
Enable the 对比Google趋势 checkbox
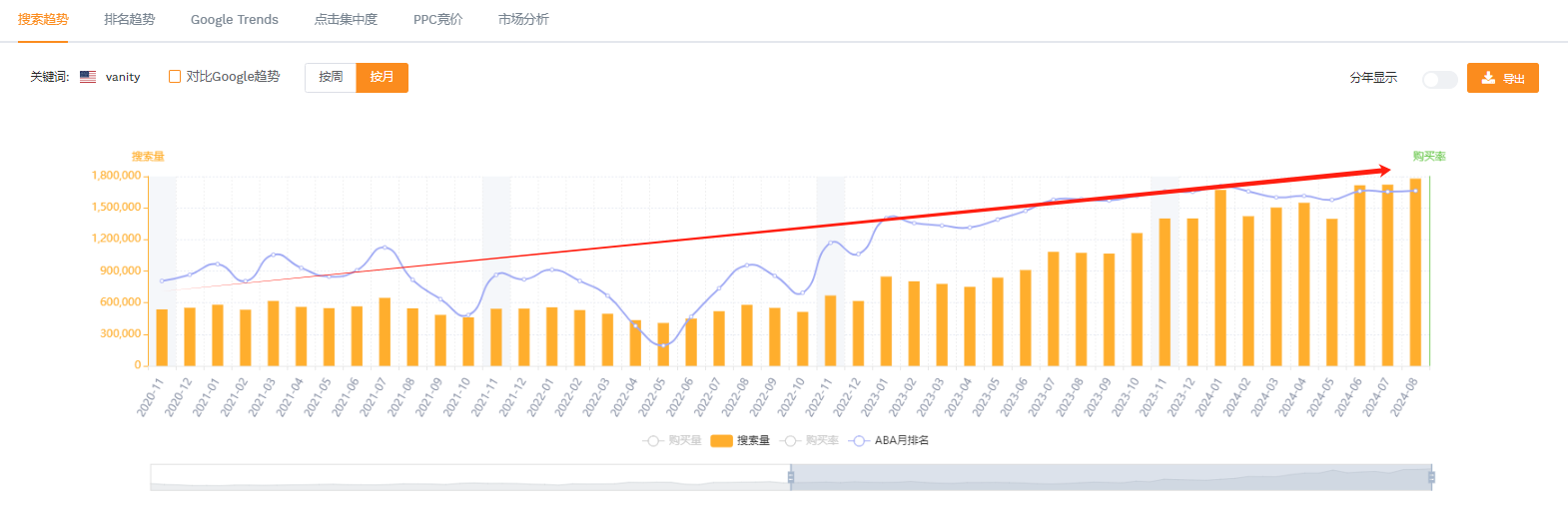[175, 77]
